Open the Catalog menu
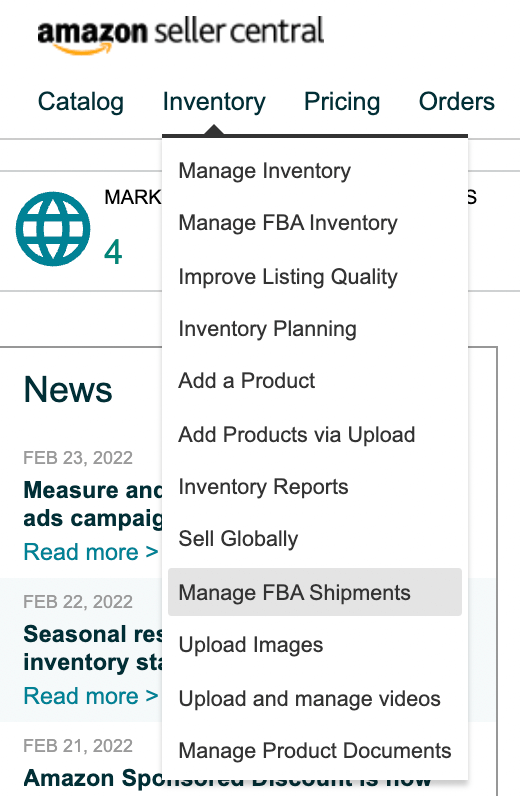 [81, 102]
